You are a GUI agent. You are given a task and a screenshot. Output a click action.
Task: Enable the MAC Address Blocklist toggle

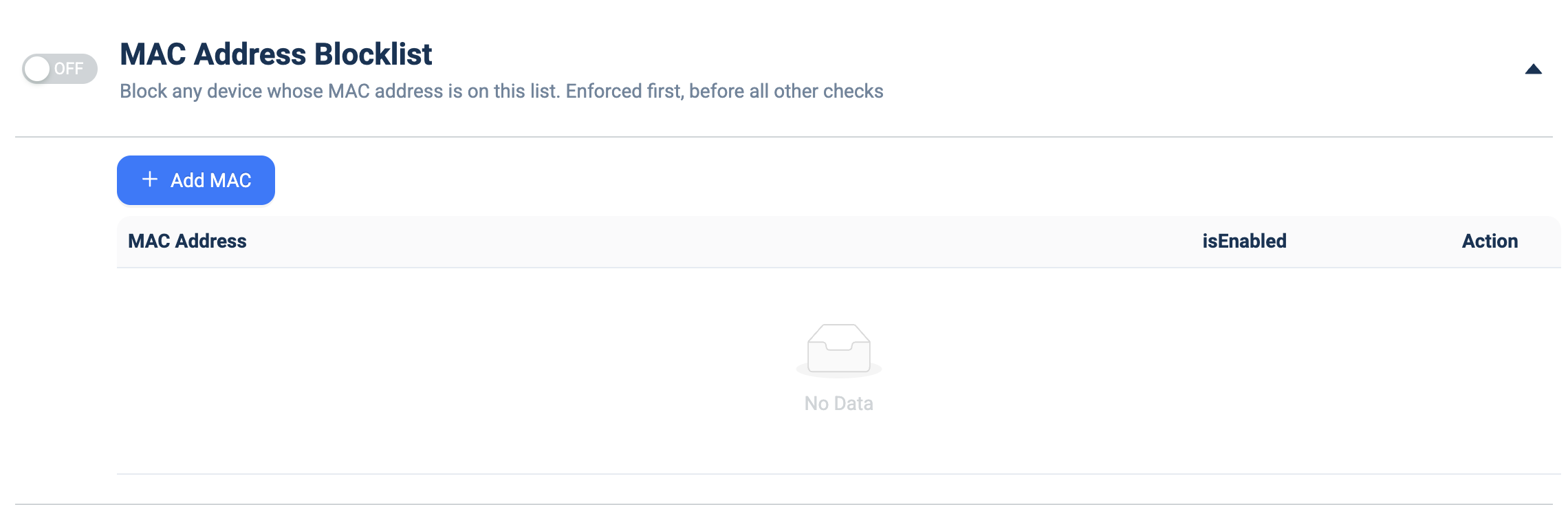click(60, 69)
